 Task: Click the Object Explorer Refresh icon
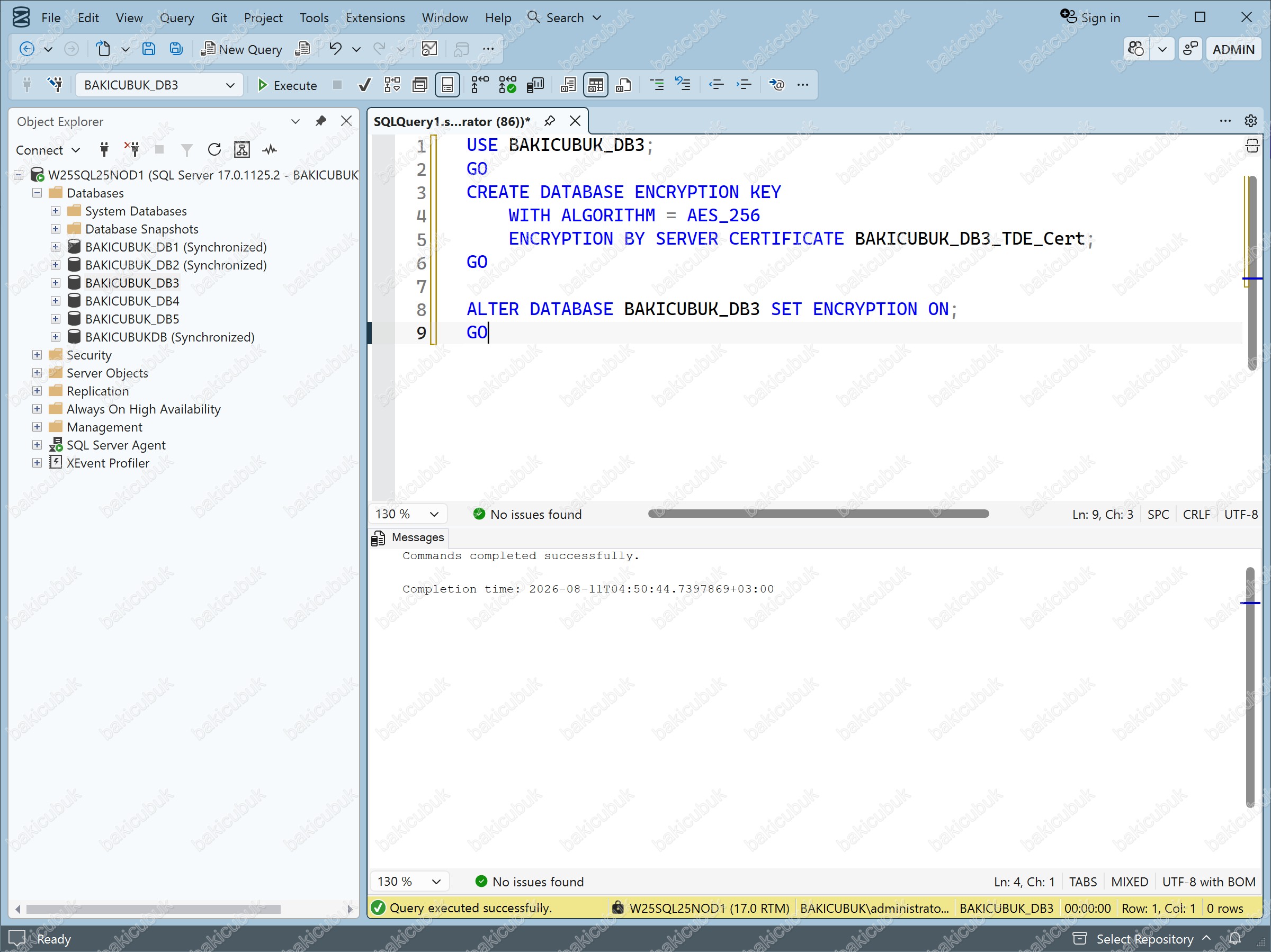tap(214, 150)
